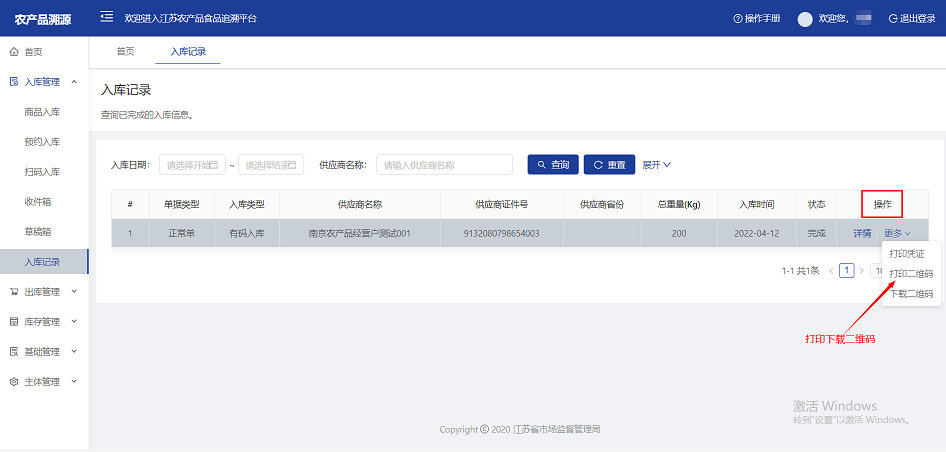Click the user avatar icon
The height and width of the screenshot is (452, 946).
coord(805,19)
